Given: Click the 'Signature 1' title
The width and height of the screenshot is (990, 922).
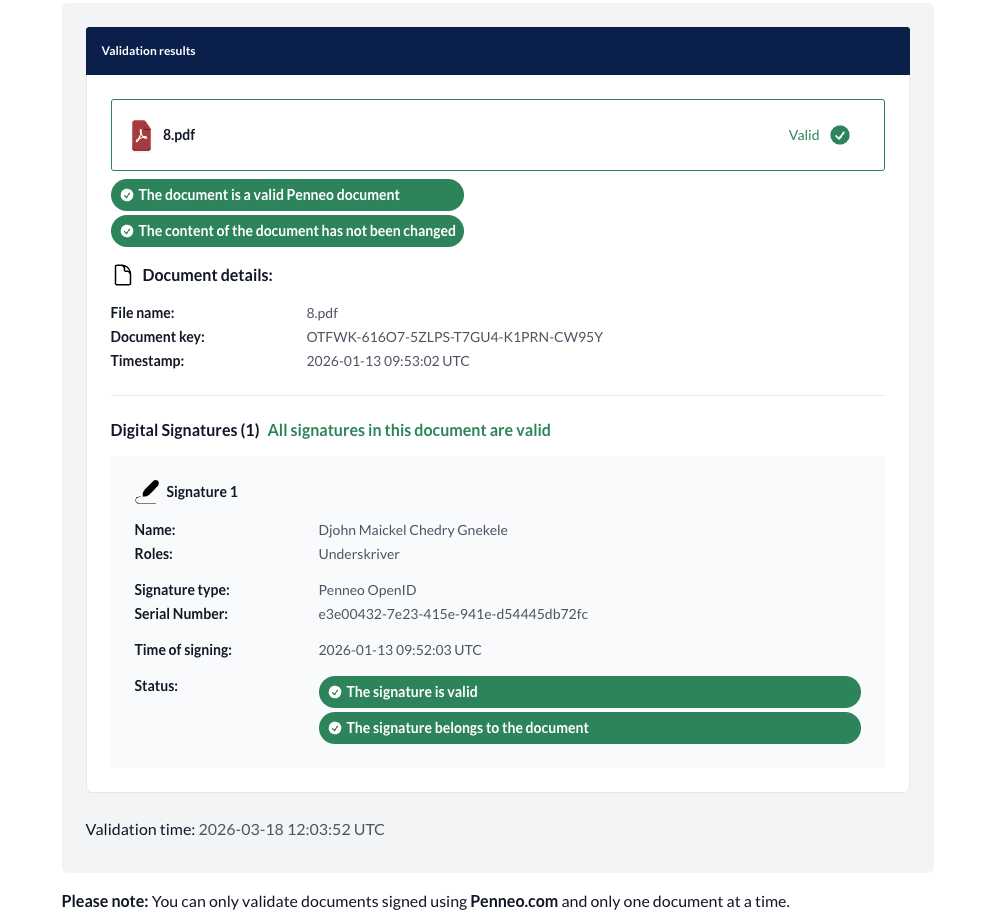Looking at the screenshot, I should (x=202, y=492).
